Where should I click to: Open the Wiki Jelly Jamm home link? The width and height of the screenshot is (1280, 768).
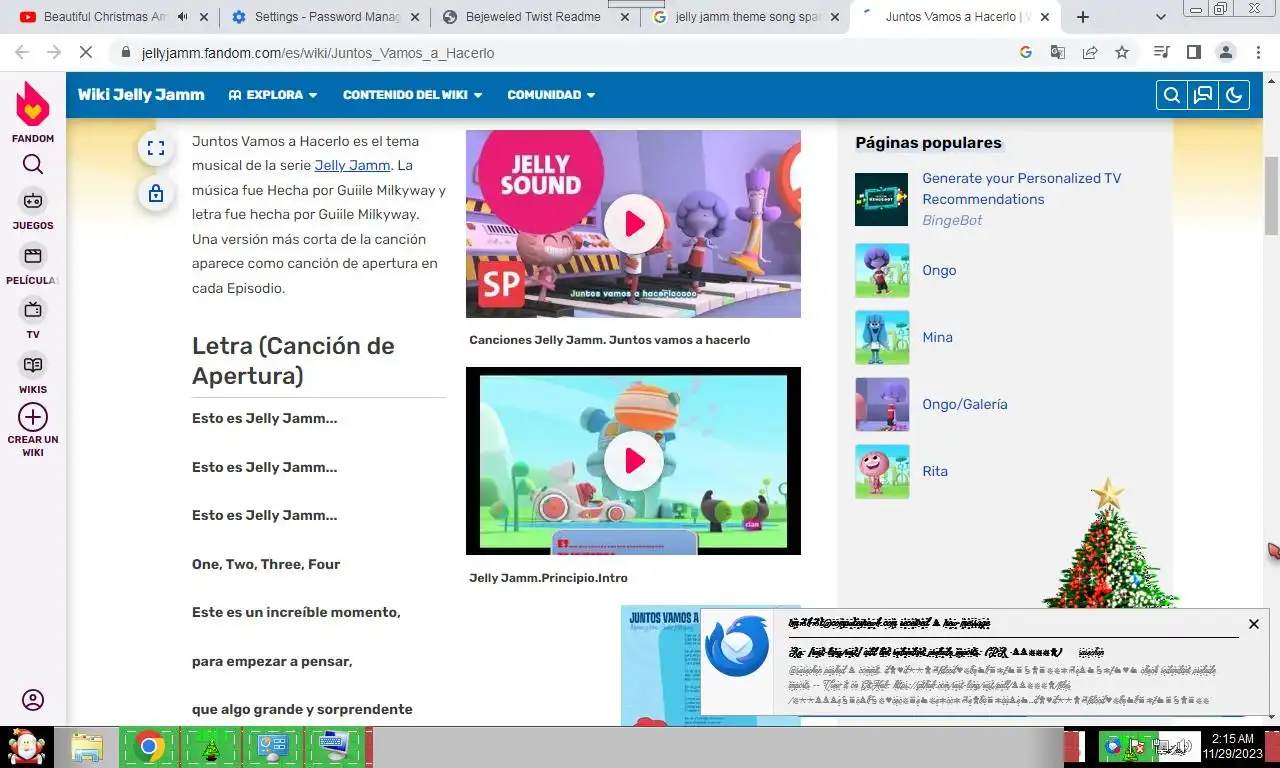pos(141,95)
